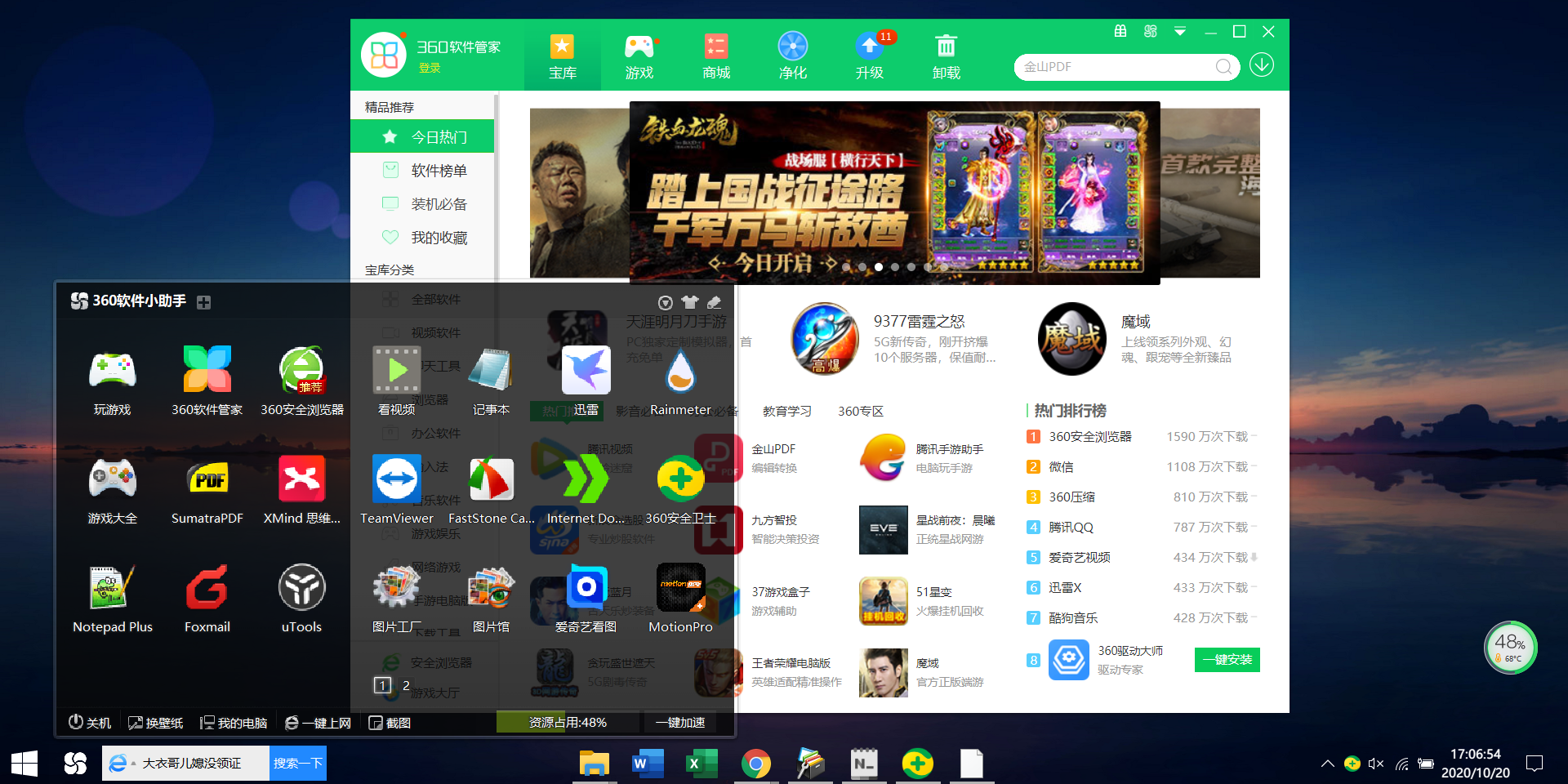
Task: Click the 关机 button in assistant panel
Action: [x=90, y=723]
